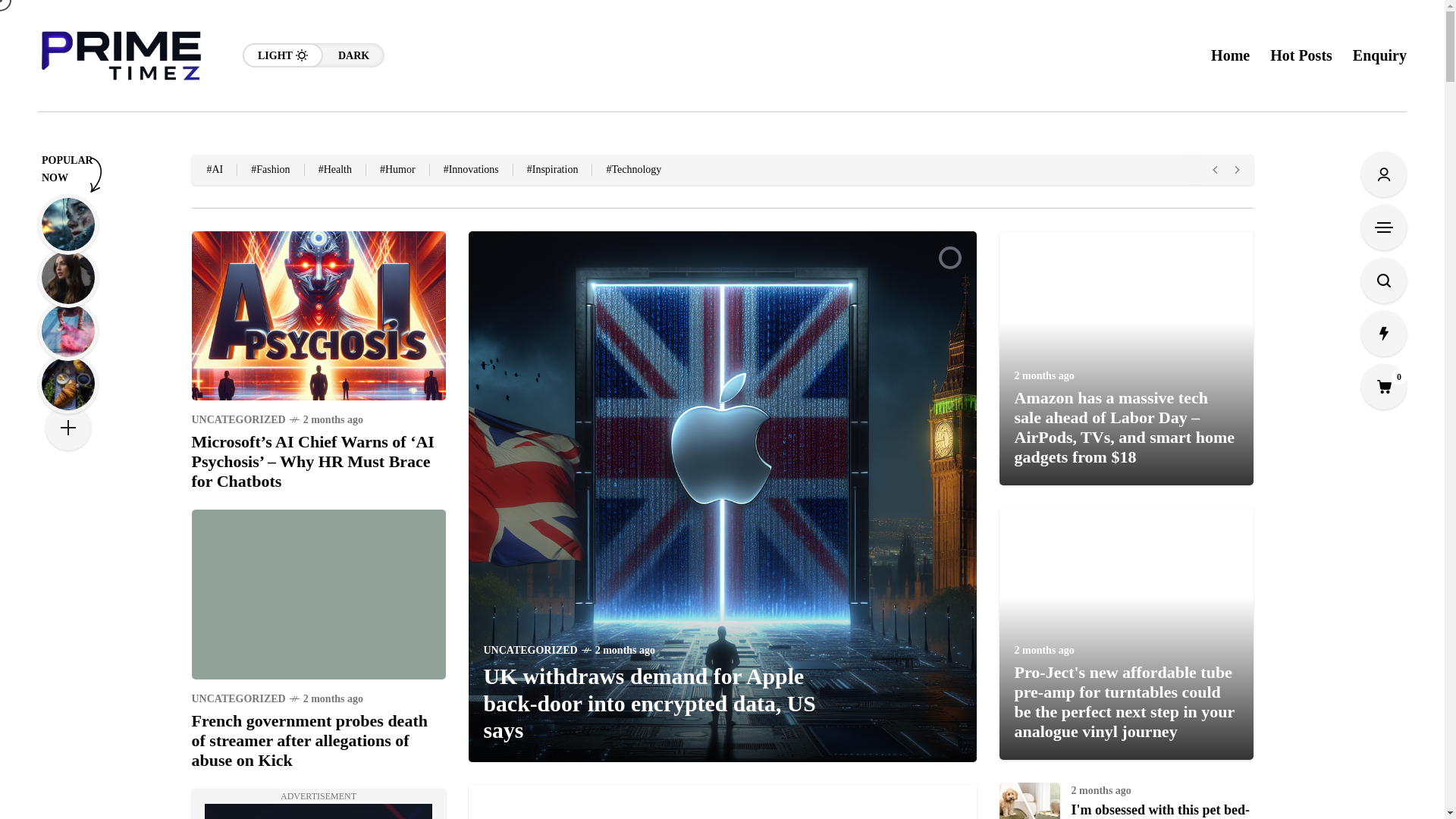Select the #Fashion tag
Screen dimensions: 1456x819
tap(271, 170)
